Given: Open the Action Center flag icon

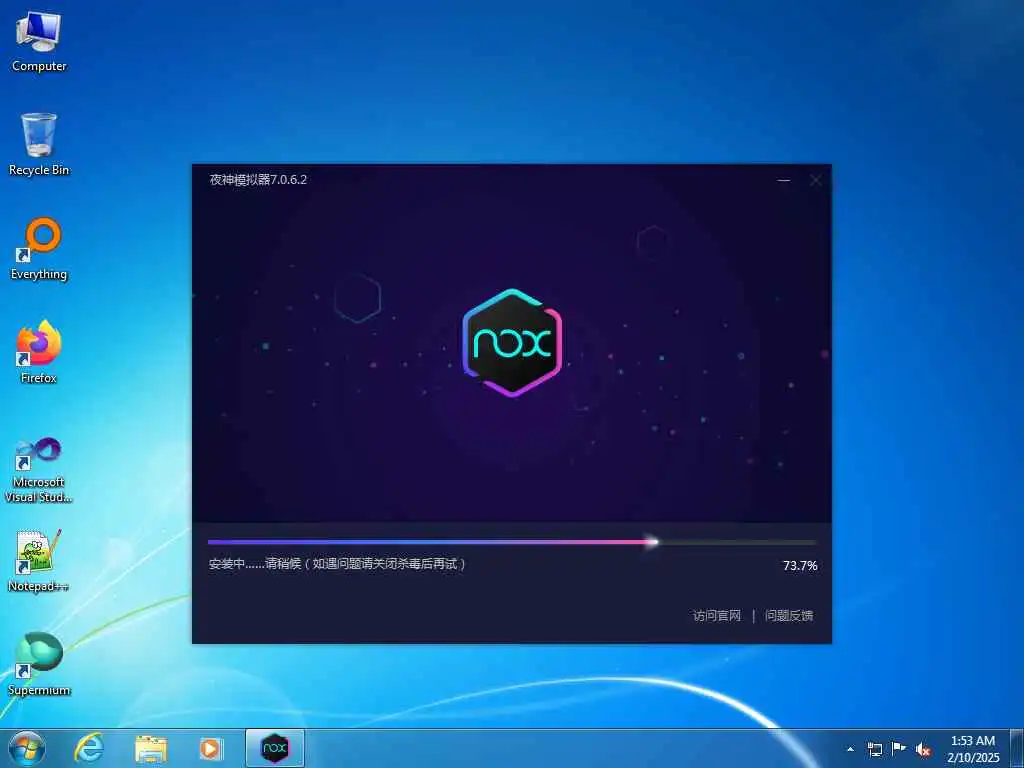Looking at the screenshot, I should tap(899, 748).
